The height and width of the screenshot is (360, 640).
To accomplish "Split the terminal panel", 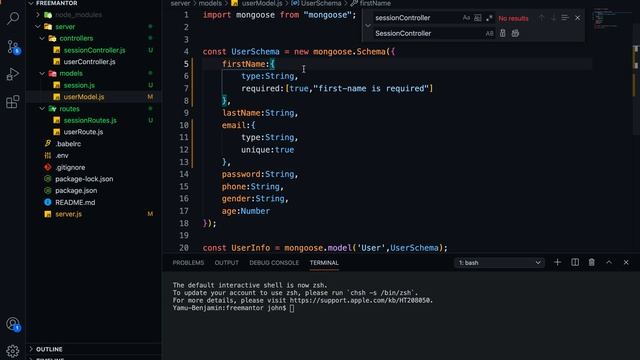I will tap(575, 262).
